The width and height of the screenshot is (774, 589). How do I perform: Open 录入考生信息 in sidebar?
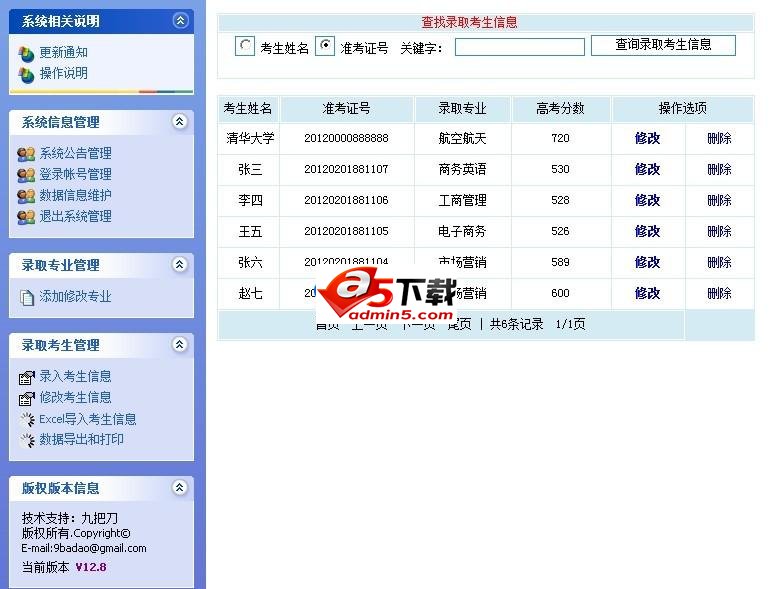pos(76,376)
